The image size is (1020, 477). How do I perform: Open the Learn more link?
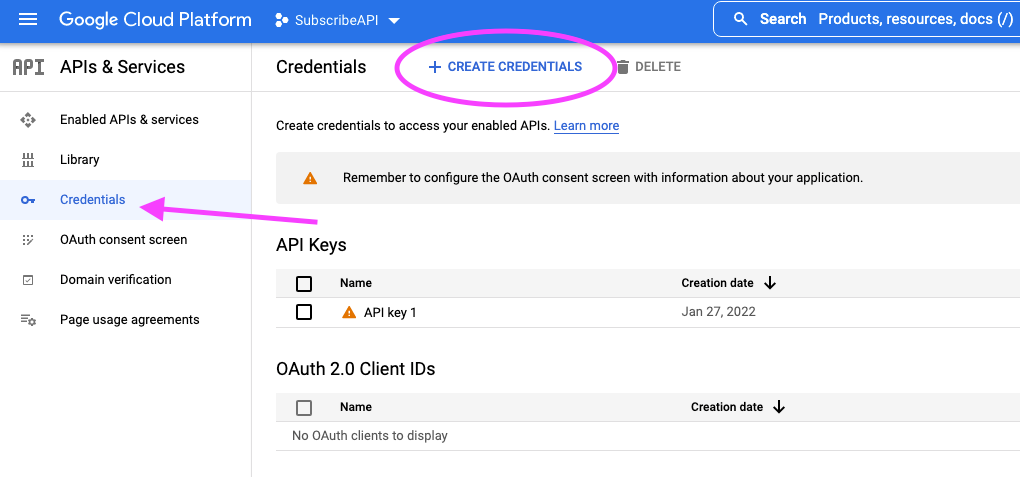point(586,126)
